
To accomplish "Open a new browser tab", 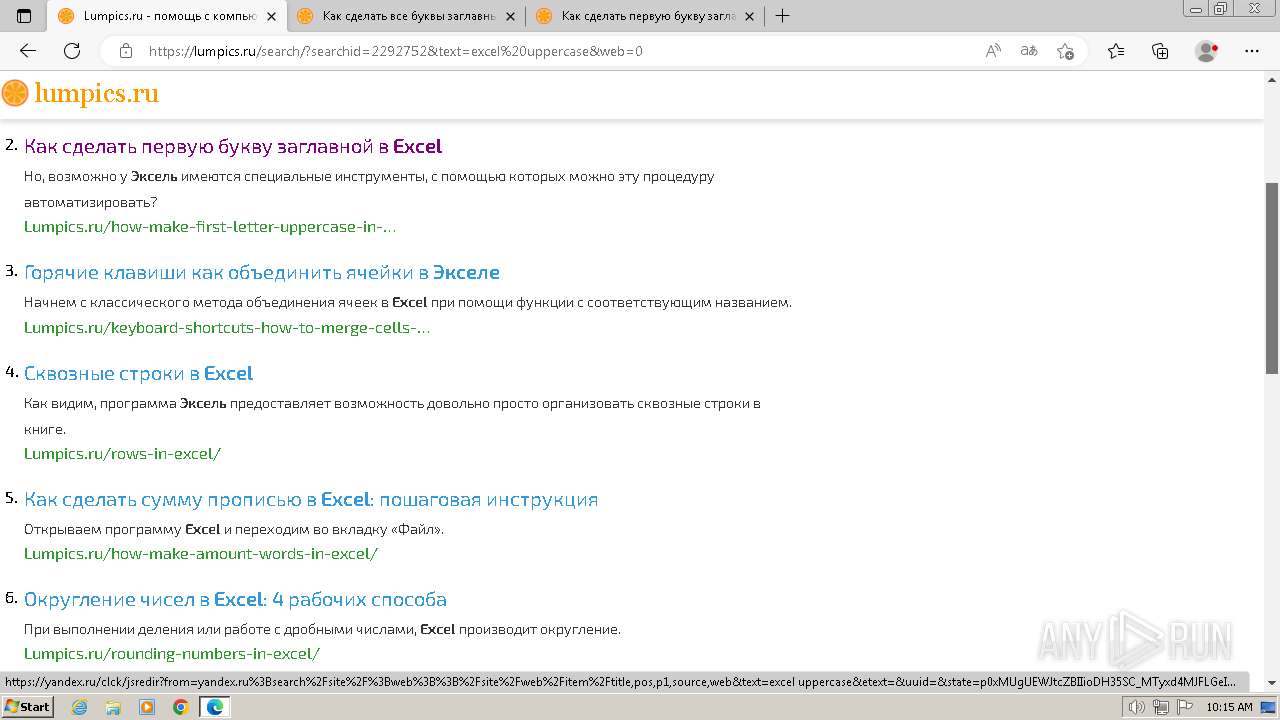I will tap(783, 16).
